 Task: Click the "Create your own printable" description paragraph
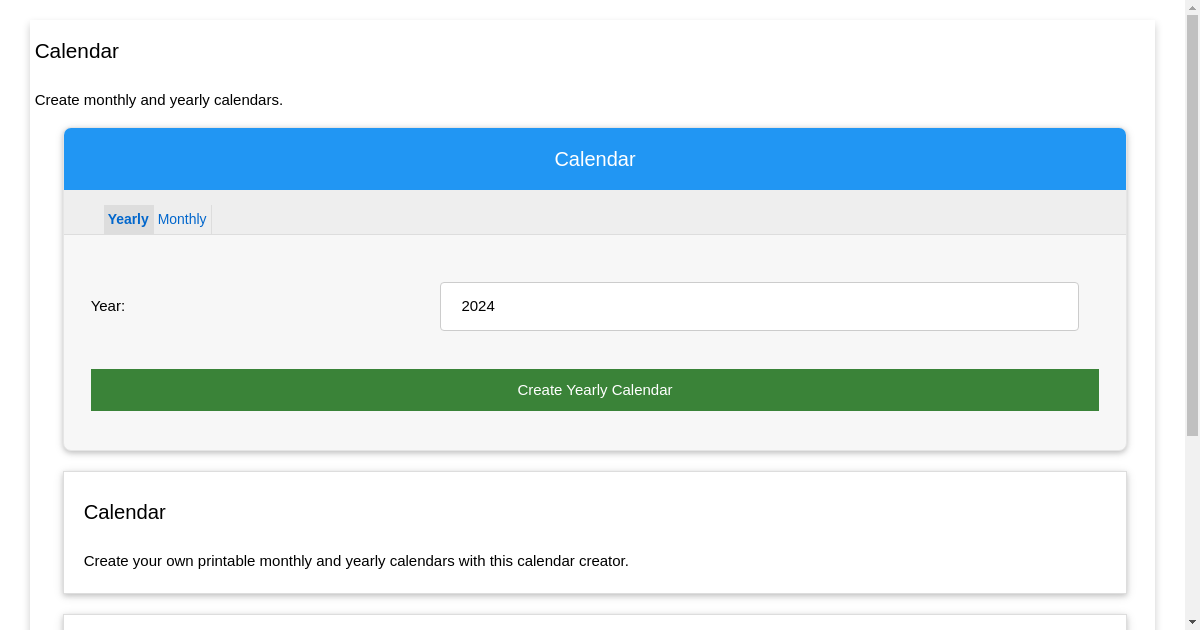click(356, 561)
